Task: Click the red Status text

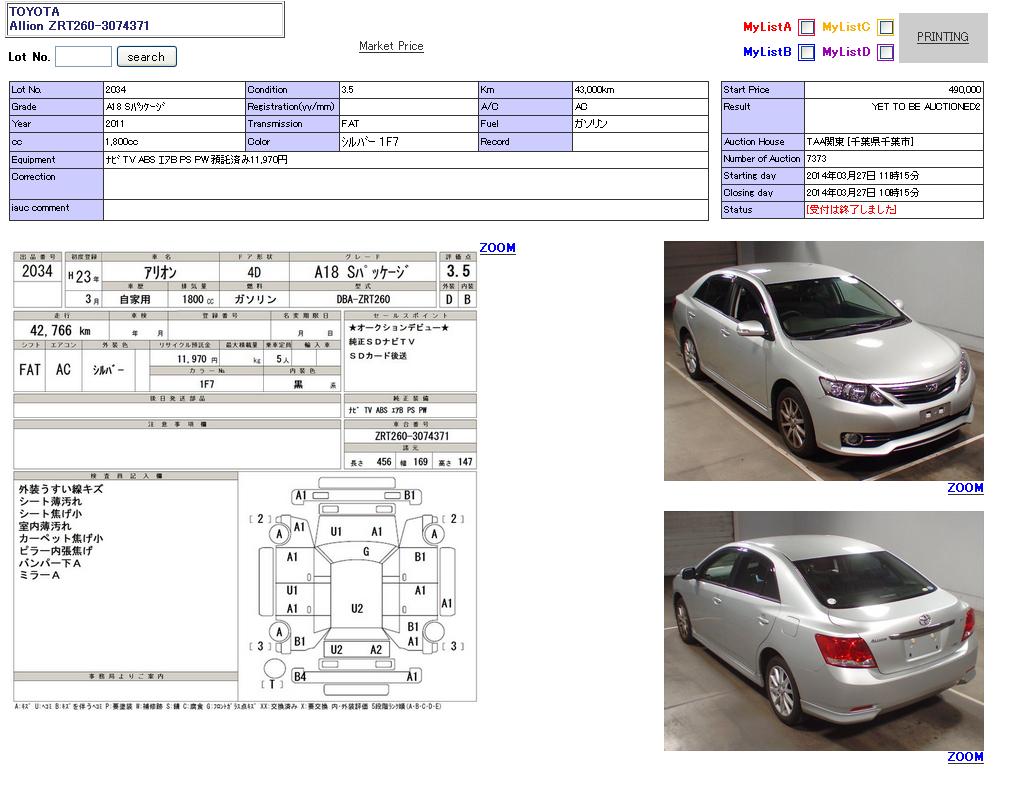Action: (x=851, y=210)
